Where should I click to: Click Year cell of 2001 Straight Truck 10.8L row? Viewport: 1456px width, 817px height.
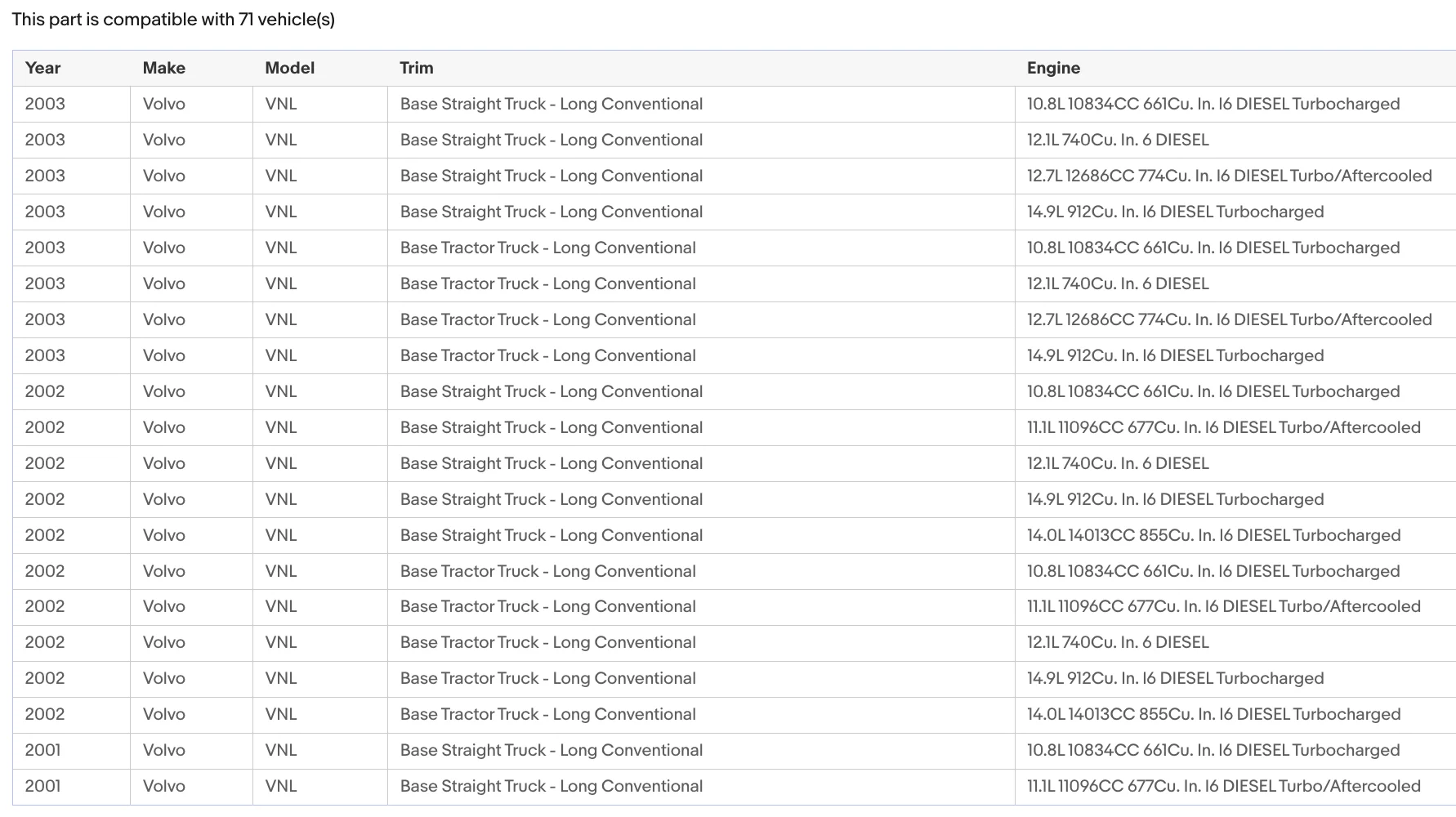(71, 750)
